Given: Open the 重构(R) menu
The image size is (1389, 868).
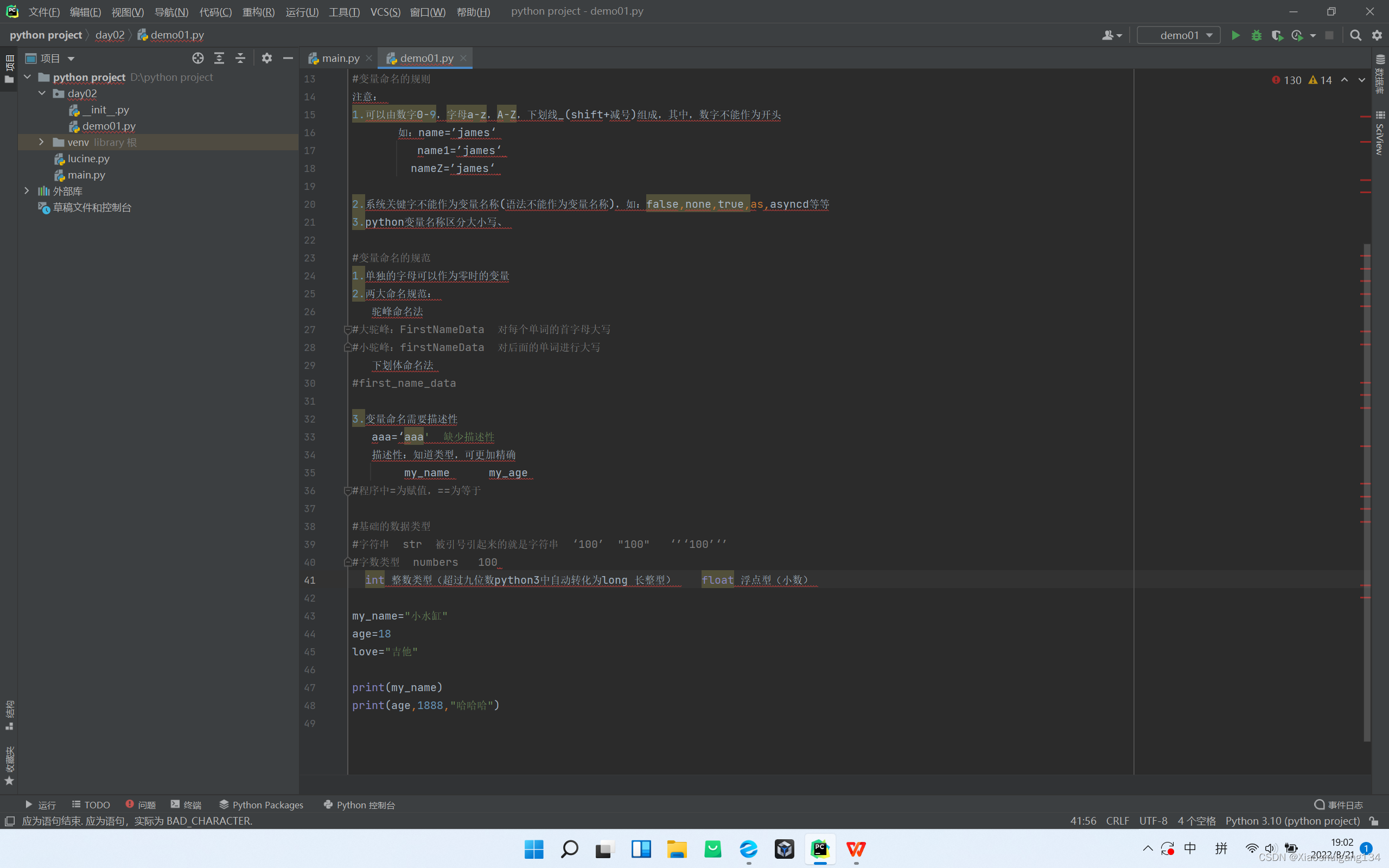Looking at the screenshot, I should click(x=258, y=11).
